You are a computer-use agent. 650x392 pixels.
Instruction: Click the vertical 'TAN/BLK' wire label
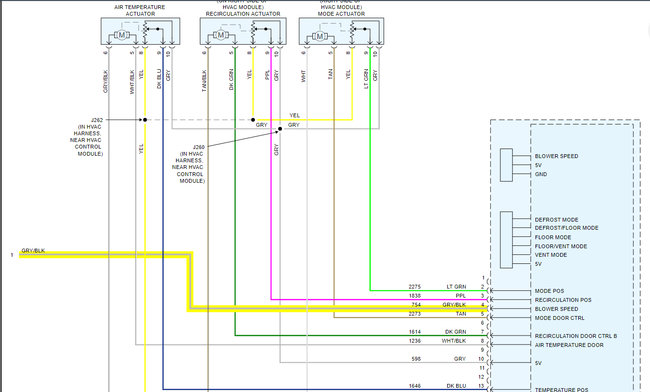(204, 80)
